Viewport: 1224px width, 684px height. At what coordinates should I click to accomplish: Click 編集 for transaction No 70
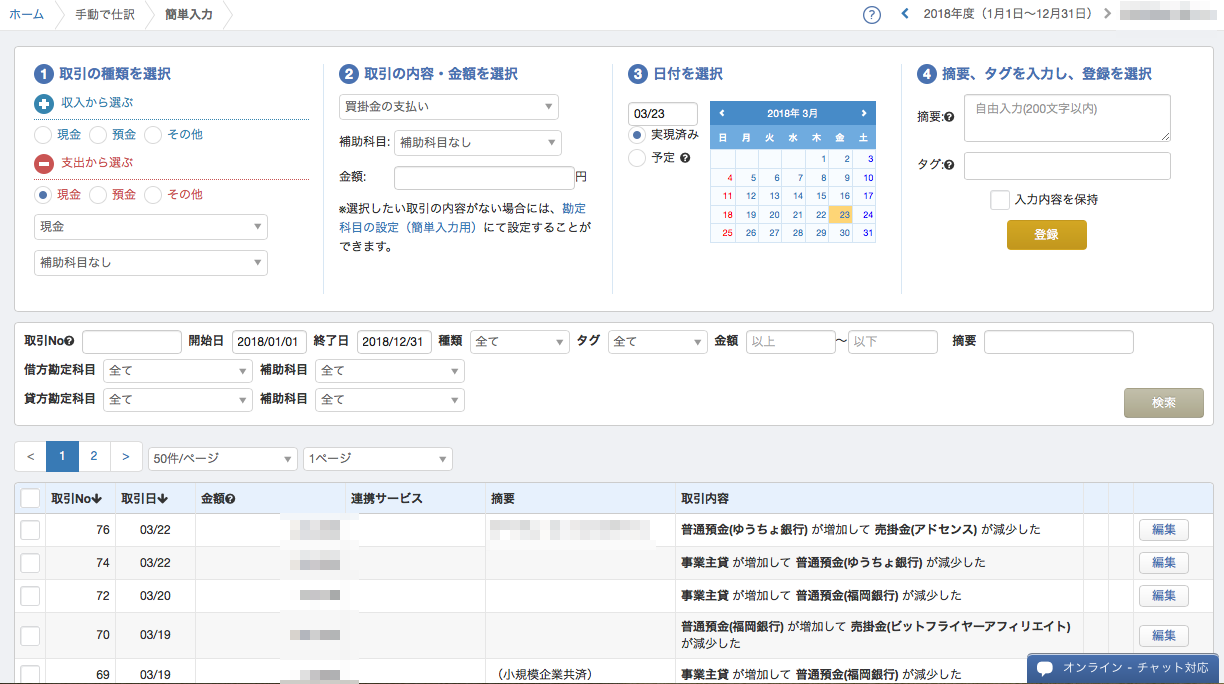pos(1163,635)
